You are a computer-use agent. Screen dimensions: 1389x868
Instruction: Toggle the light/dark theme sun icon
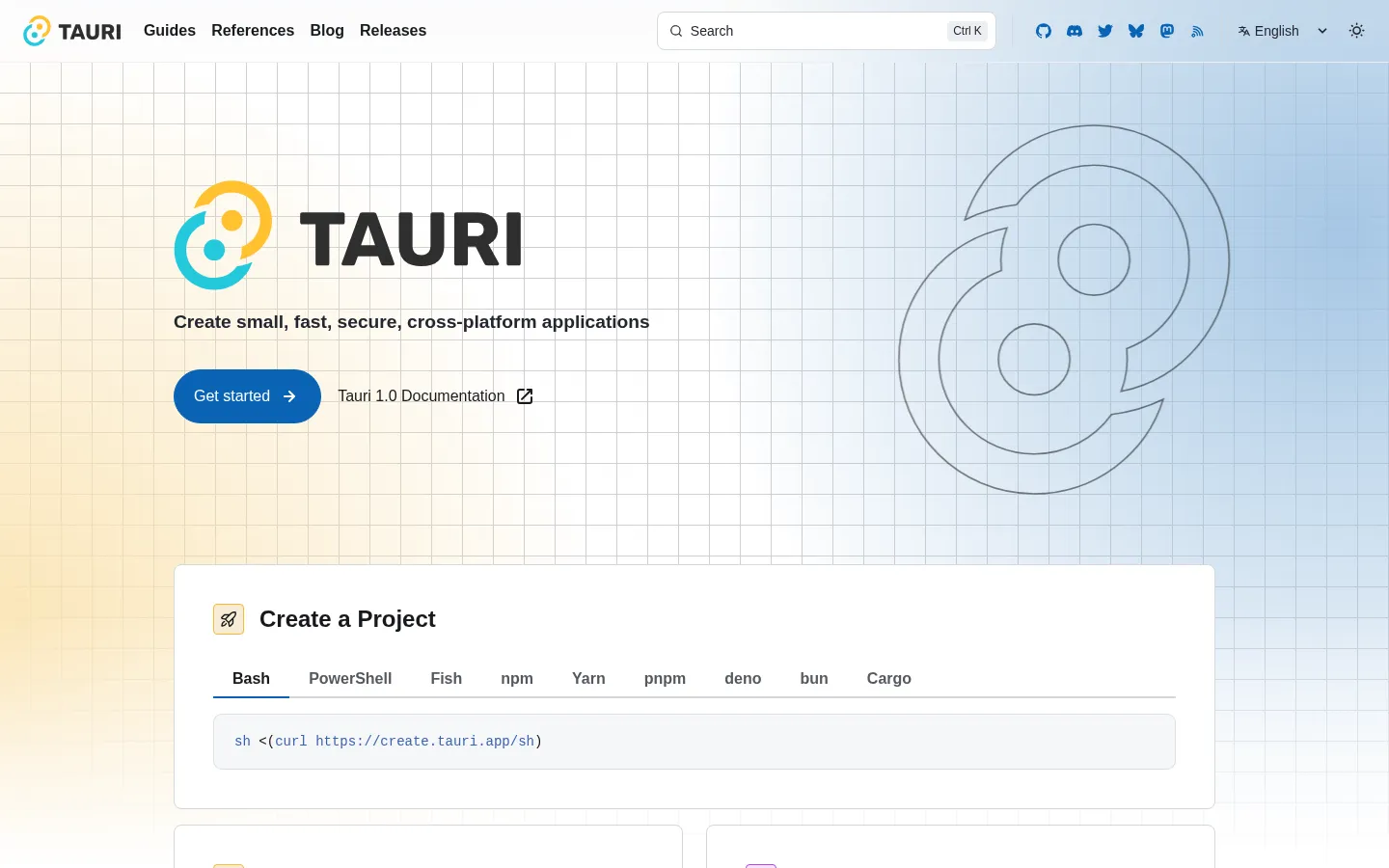click(1357, 31)
